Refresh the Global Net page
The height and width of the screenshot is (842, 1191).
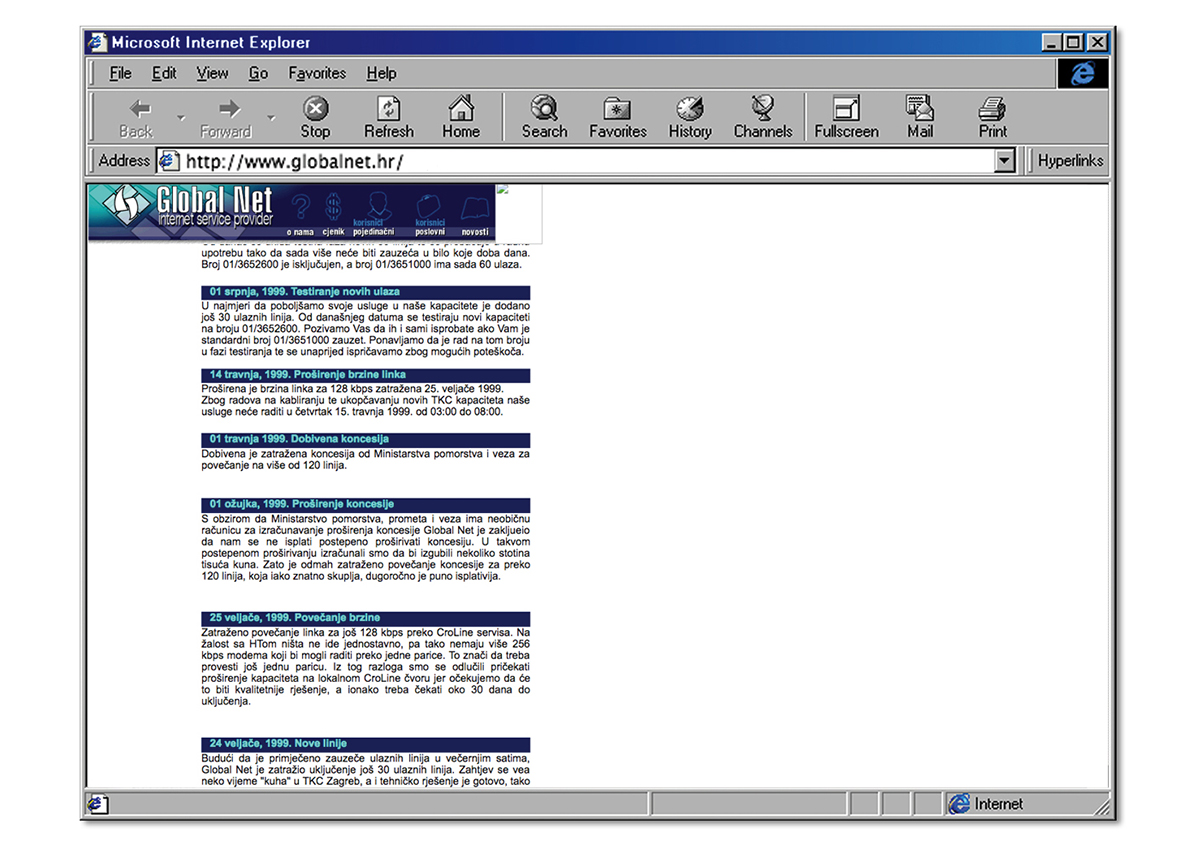(x=389, y=115)
